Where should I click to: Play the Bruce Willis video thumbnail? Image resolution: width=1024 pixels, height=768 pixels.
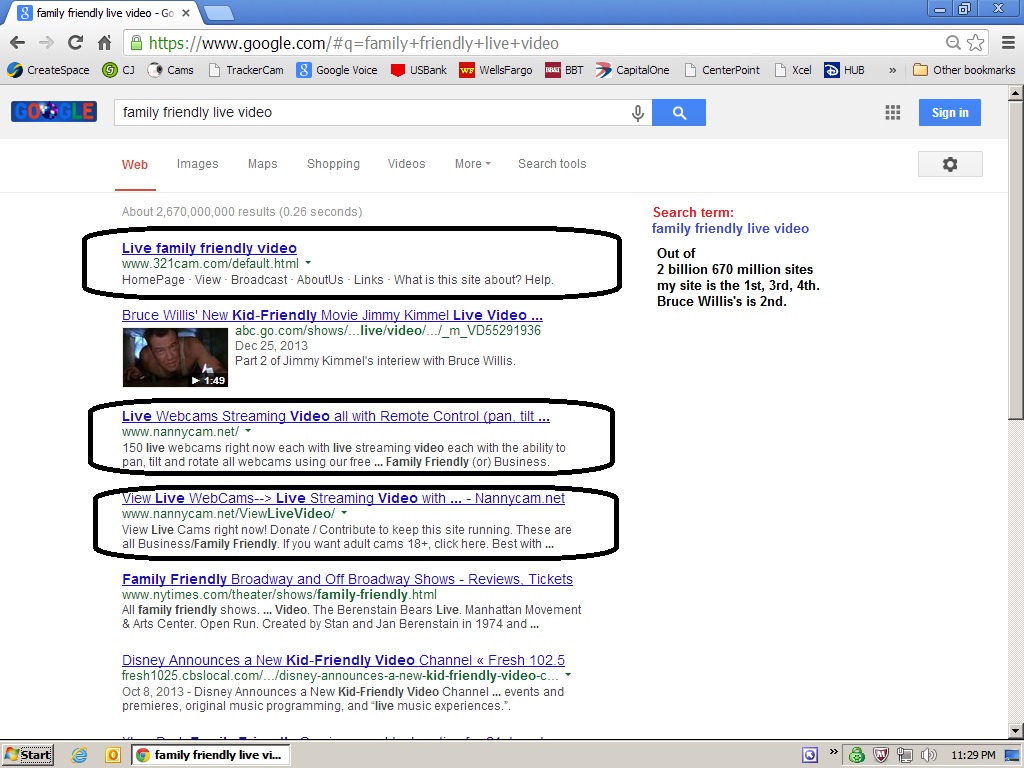click(x=175, y=357)
